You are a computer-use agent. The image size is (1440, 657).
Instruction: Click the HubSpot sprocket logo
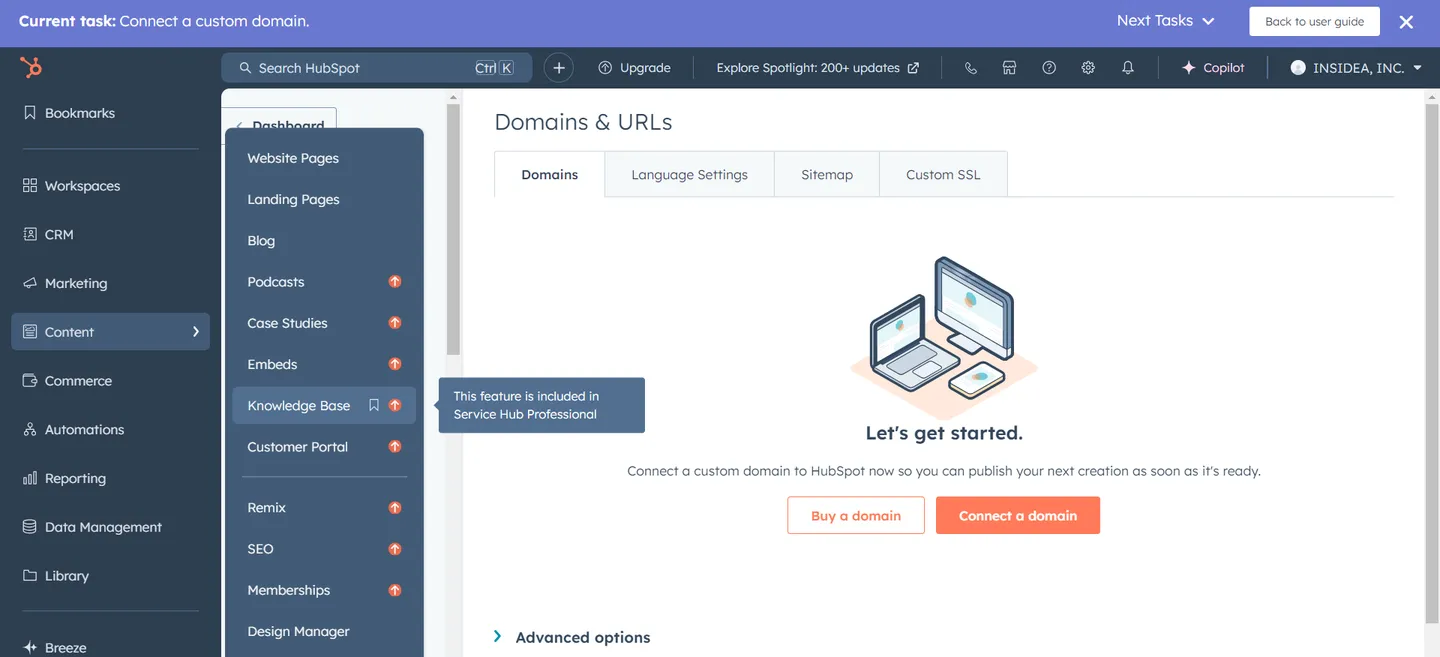tap(31, 68)
